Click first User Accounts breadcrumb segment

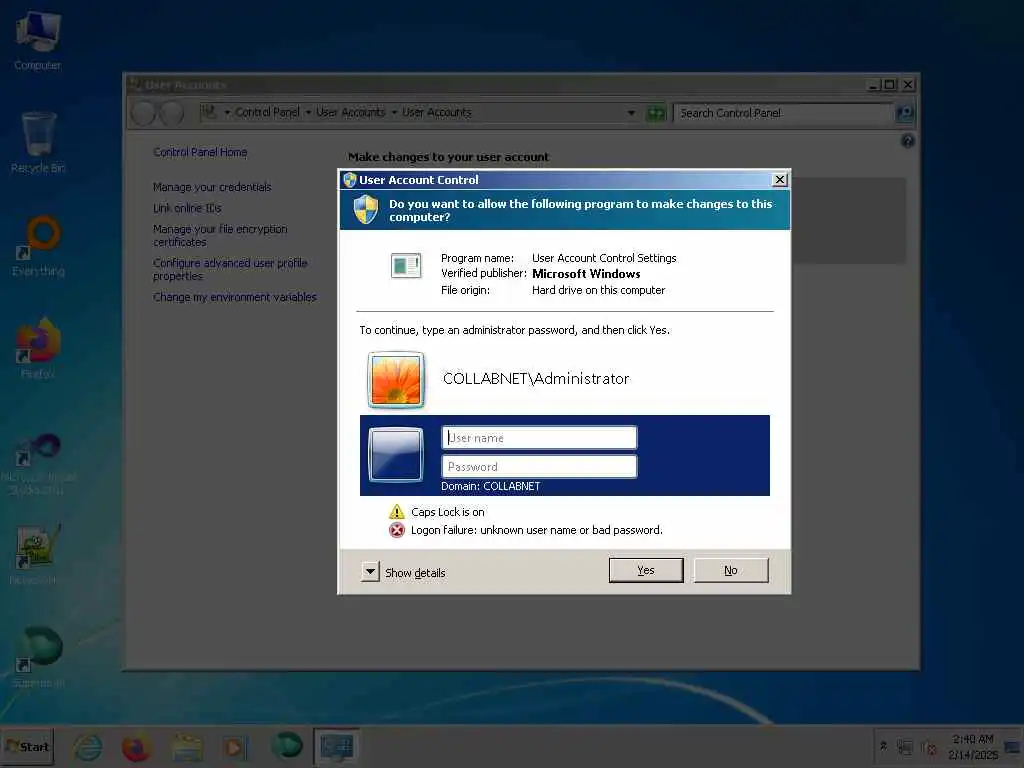351,112
